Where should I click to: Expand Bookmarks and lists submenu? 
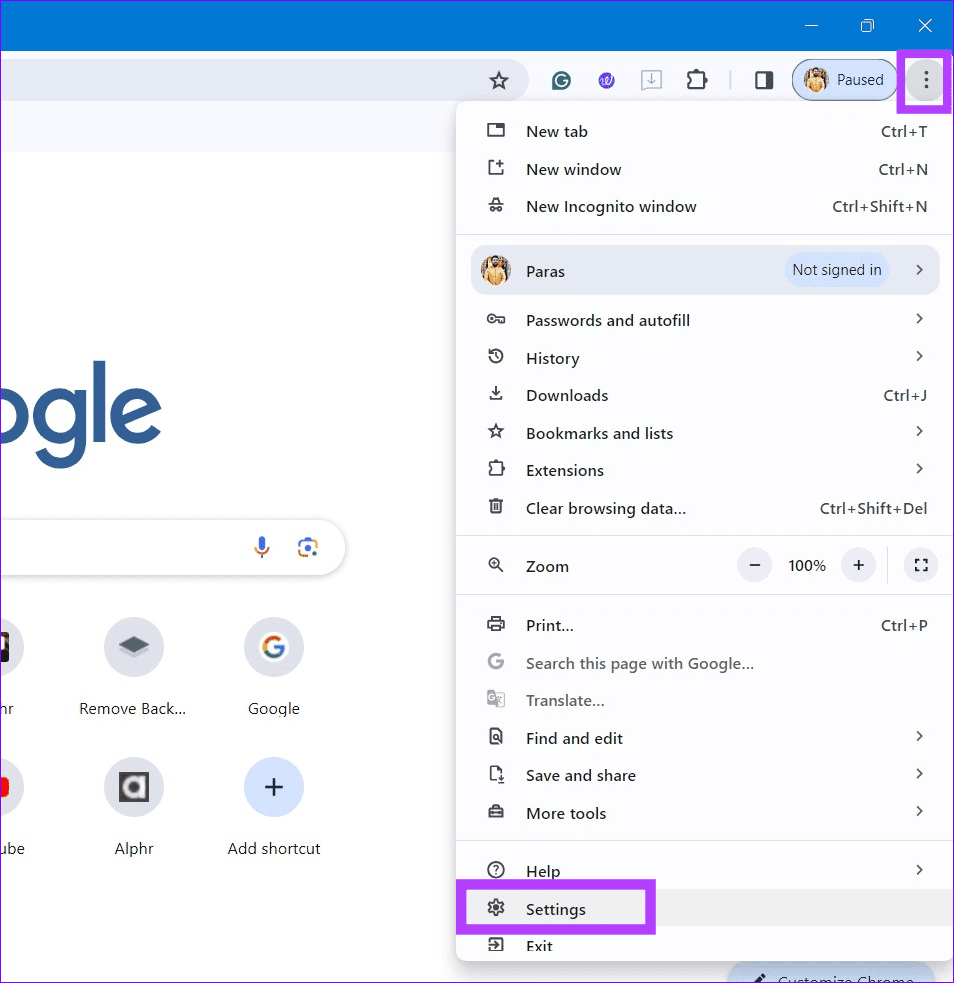pyautogui.click(x=706, y=433)
